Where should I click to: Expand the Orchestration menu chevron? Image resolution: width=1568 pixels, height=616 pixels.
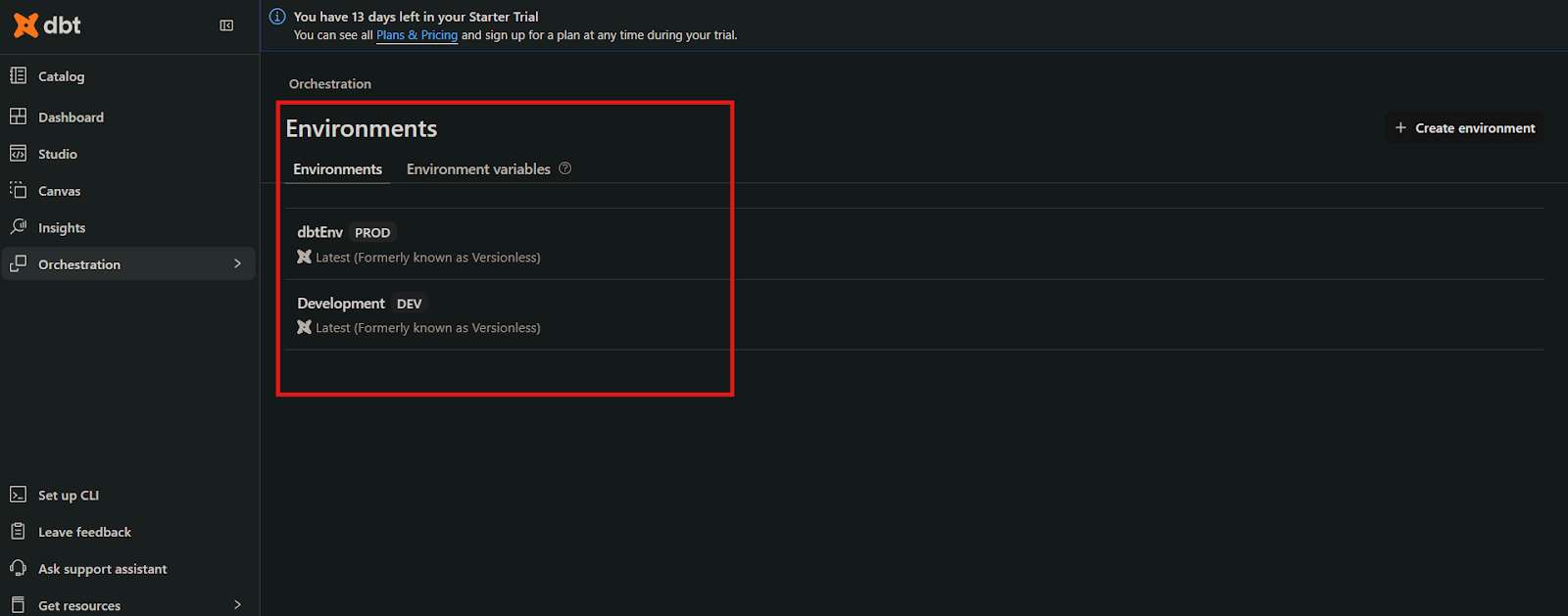(x=237, y=263)
